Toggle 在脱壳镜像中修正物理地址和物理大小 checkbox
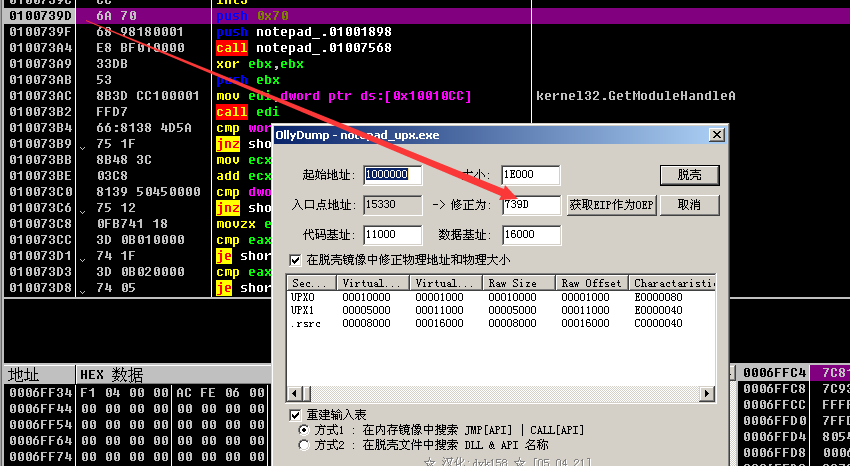This screenshot has height=466, width=850. pyautogui.click(x=295, y=260)
